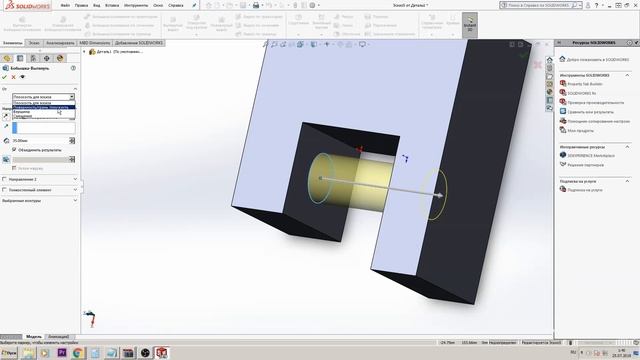Click Zoom to Area in view toolbar
The height and width of the screenshot is (360, 640).
[274, 44]
